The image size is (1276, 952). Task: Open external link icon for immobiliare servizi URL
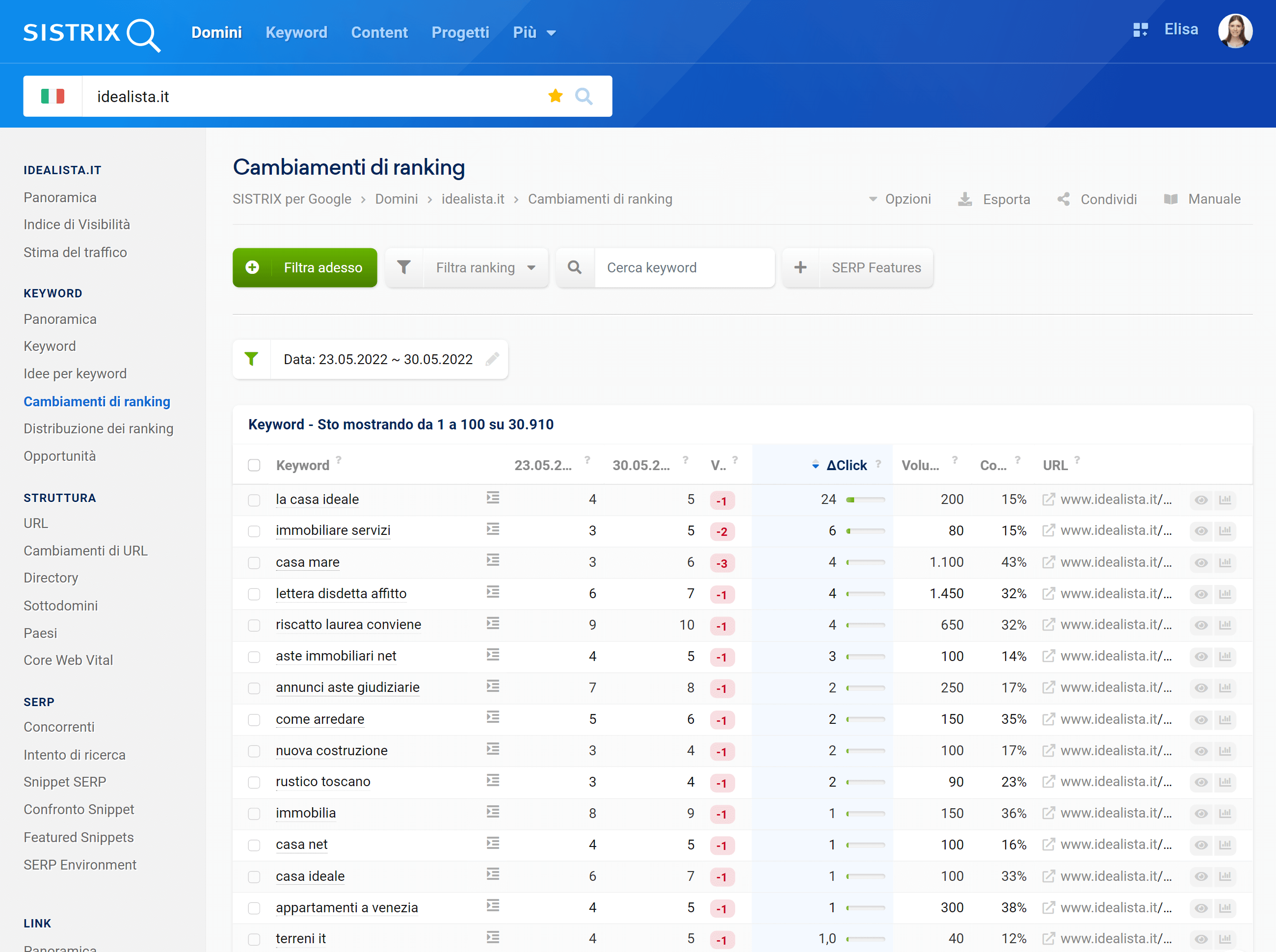[1048, 531]
